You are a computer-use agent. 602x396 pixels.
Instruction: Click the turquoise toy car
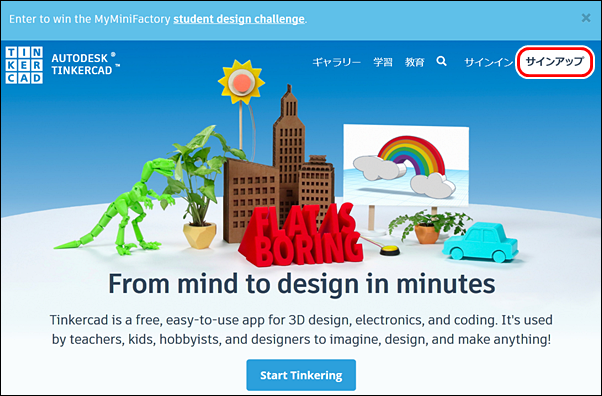tap(480, 242)
